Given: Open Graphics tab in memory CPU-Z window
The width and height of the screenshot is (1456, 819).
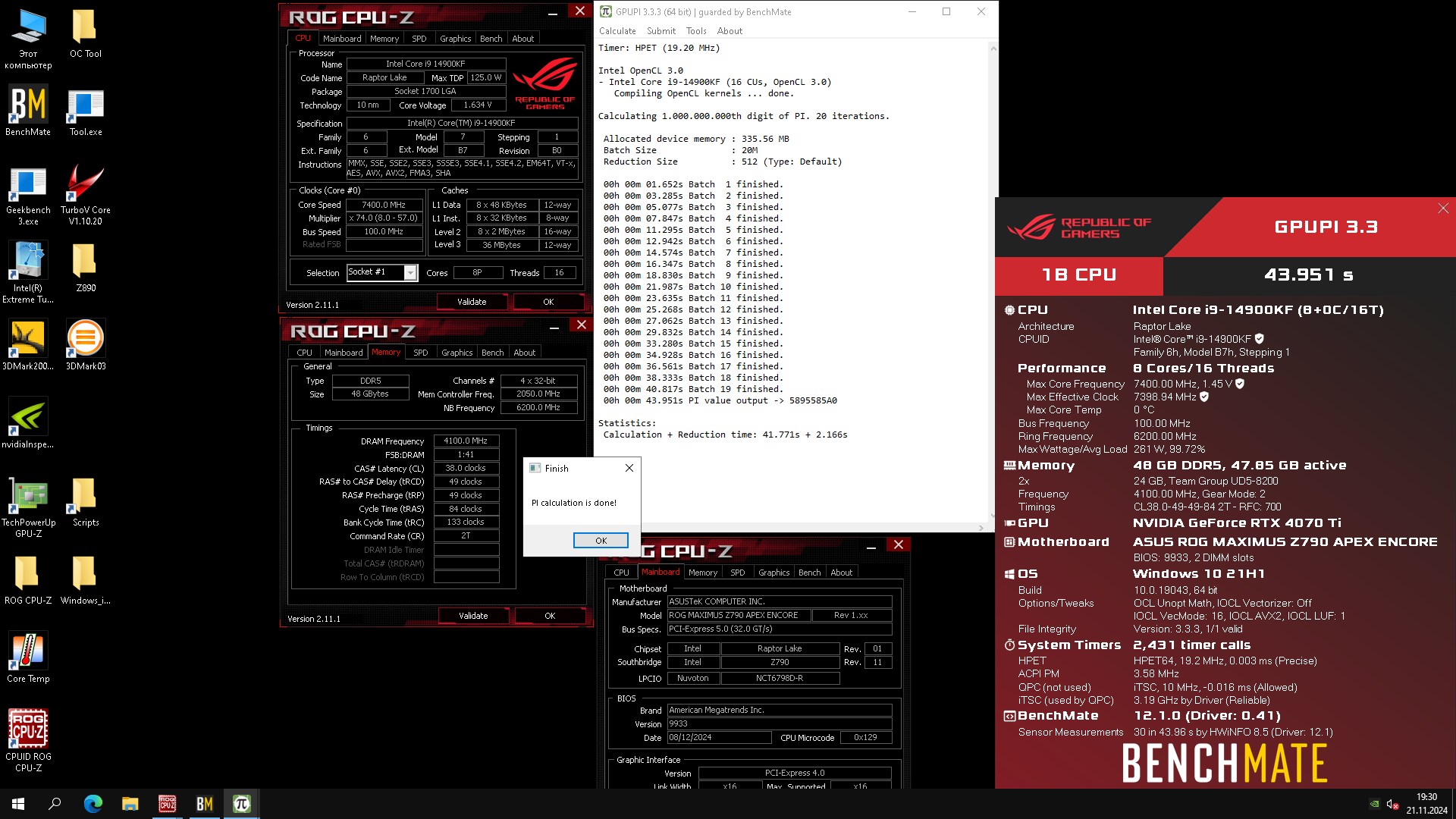Looking at the screenshot, I should point(457,353).
